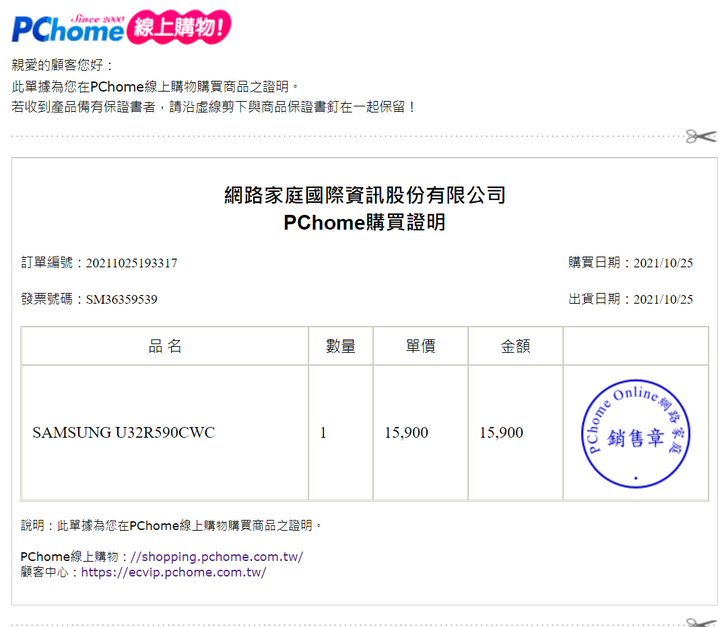Click the 金額 column header

515,346
